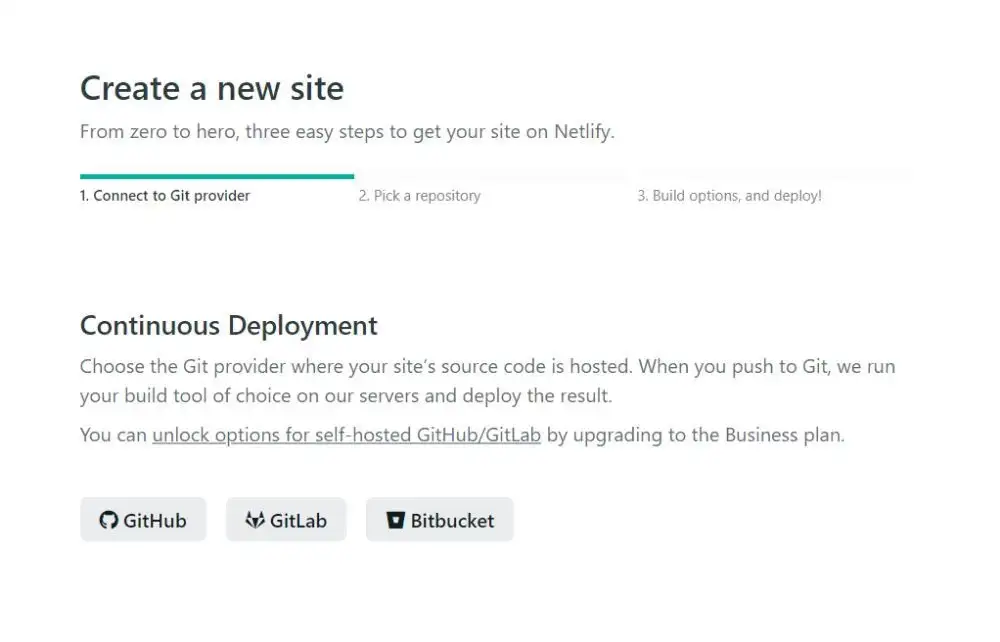Select the GitHub icon on the leftmost provider button

click(108, 519)
